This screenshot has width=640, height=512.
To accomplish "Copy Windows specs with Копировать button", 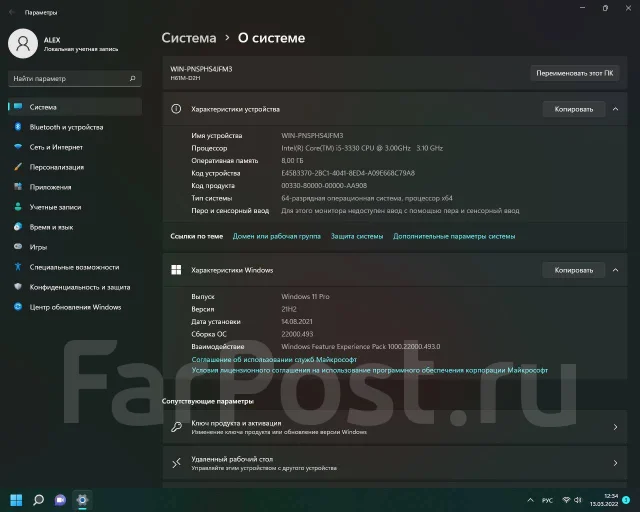I will click(573, 270).
